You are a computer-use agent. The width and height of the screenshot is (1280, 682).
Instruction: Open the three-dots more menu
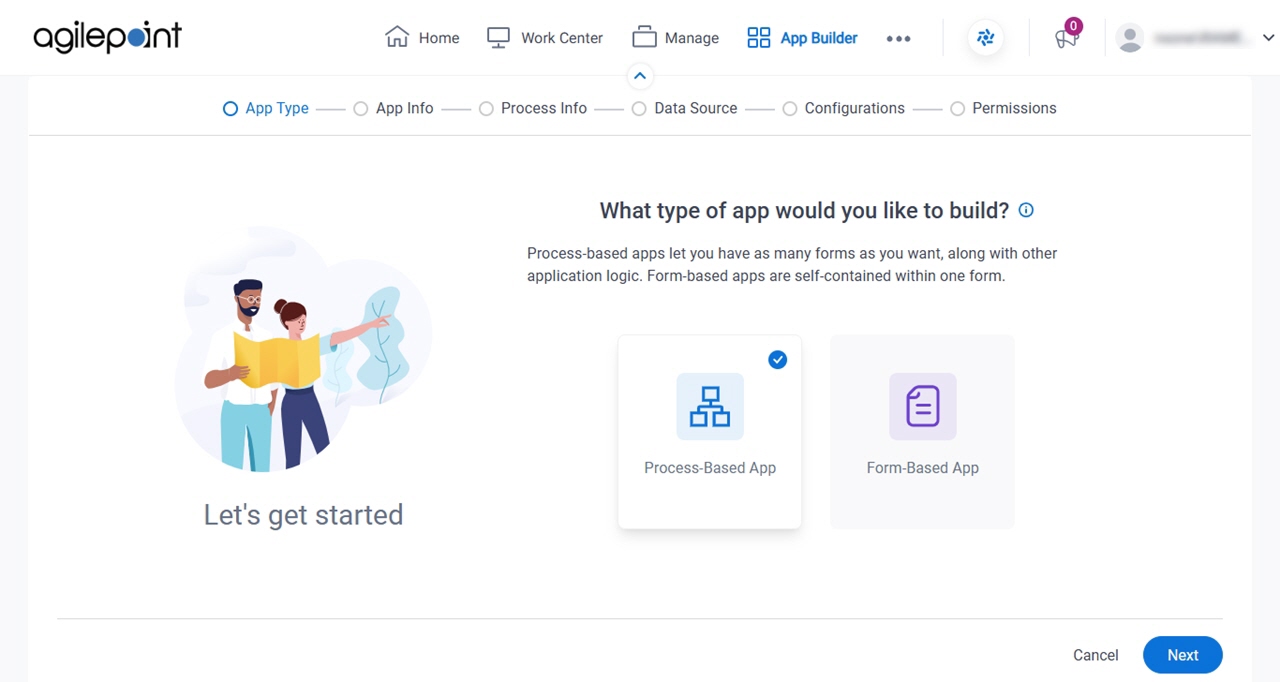(898, 38)
